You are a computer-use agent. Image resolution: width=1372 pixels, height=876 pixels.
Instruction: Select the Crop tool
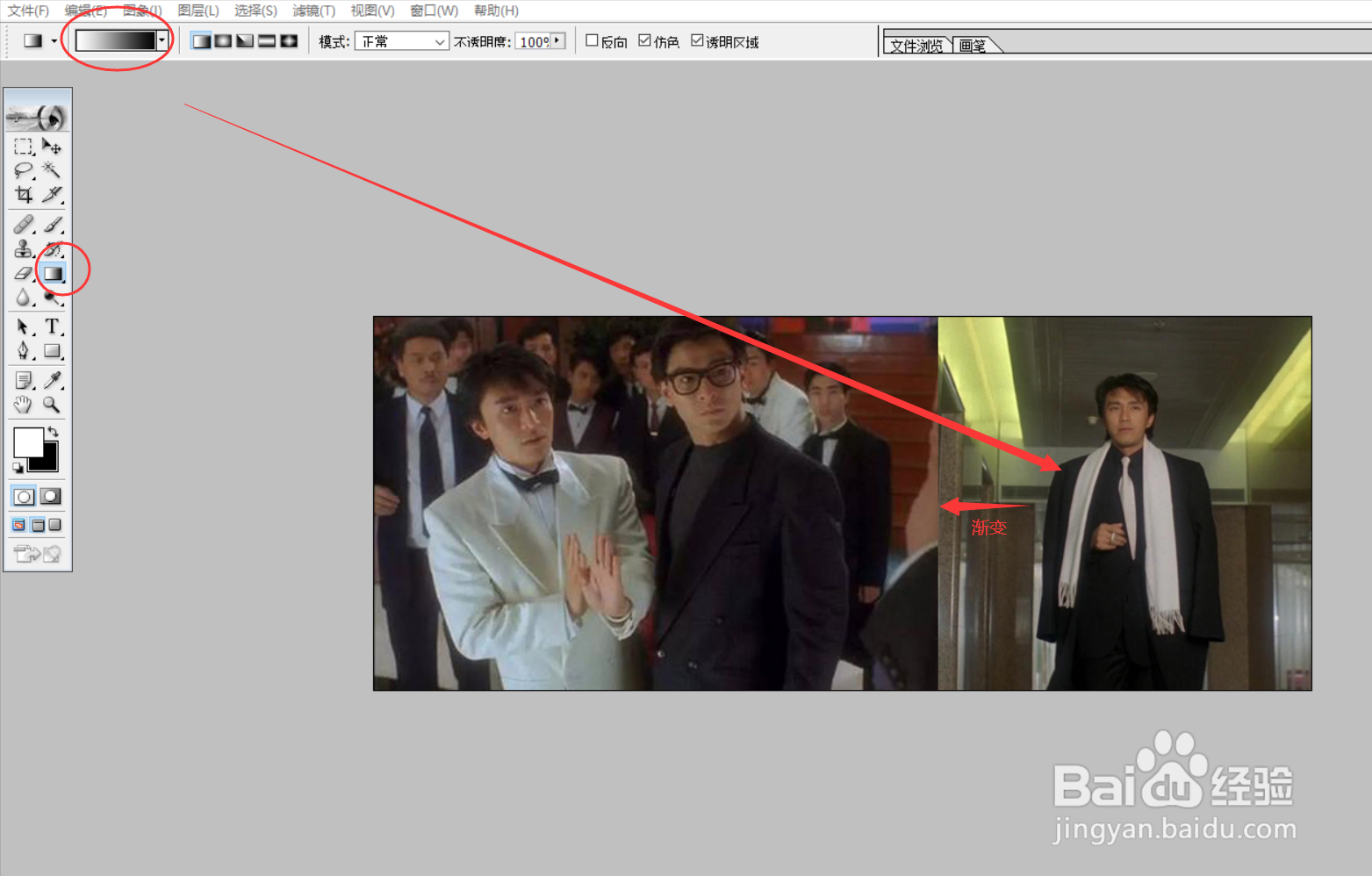pyautogui.click(x=24, y=194)
